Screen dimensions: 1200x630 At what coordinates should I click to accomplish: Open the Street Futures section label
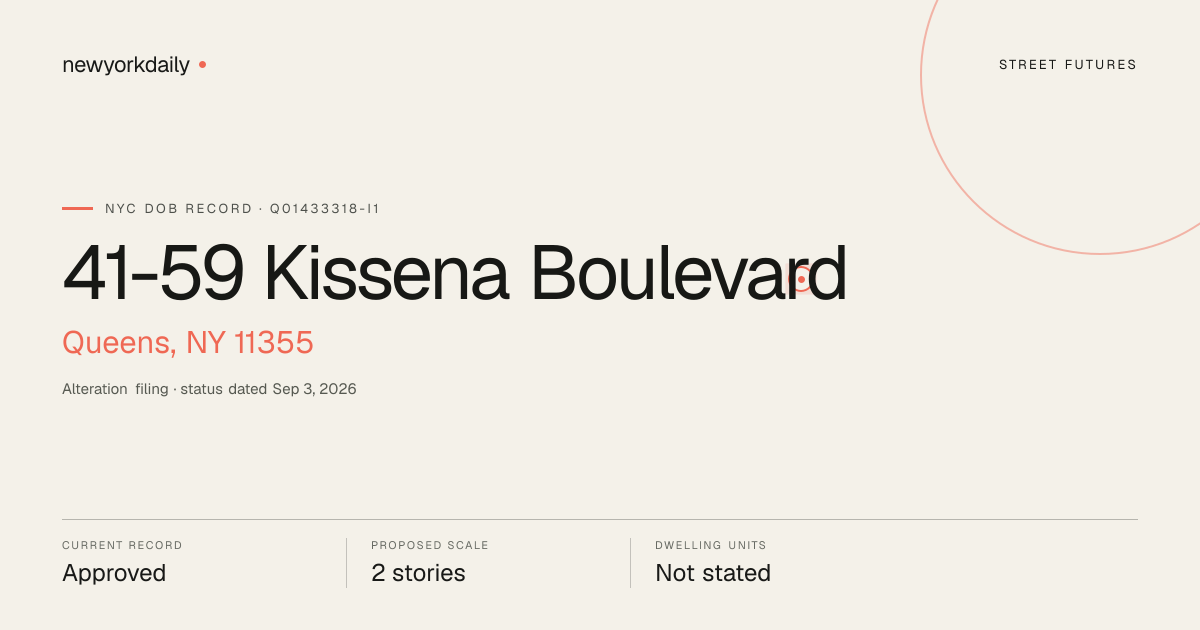(x=1068, y=65)
